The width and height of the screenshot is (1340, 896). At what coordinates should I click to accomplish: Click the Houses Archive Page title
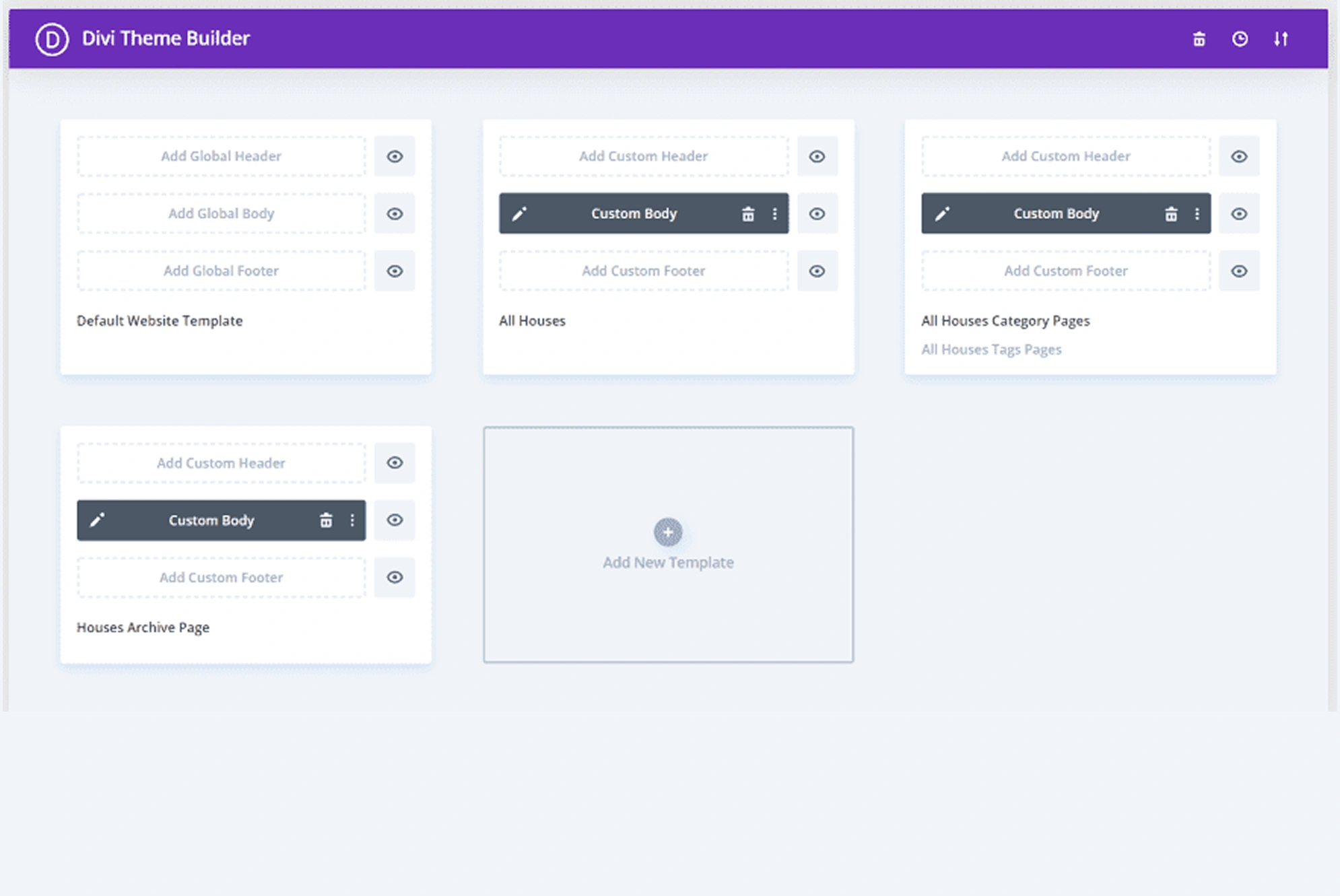(x=143, y=627)
